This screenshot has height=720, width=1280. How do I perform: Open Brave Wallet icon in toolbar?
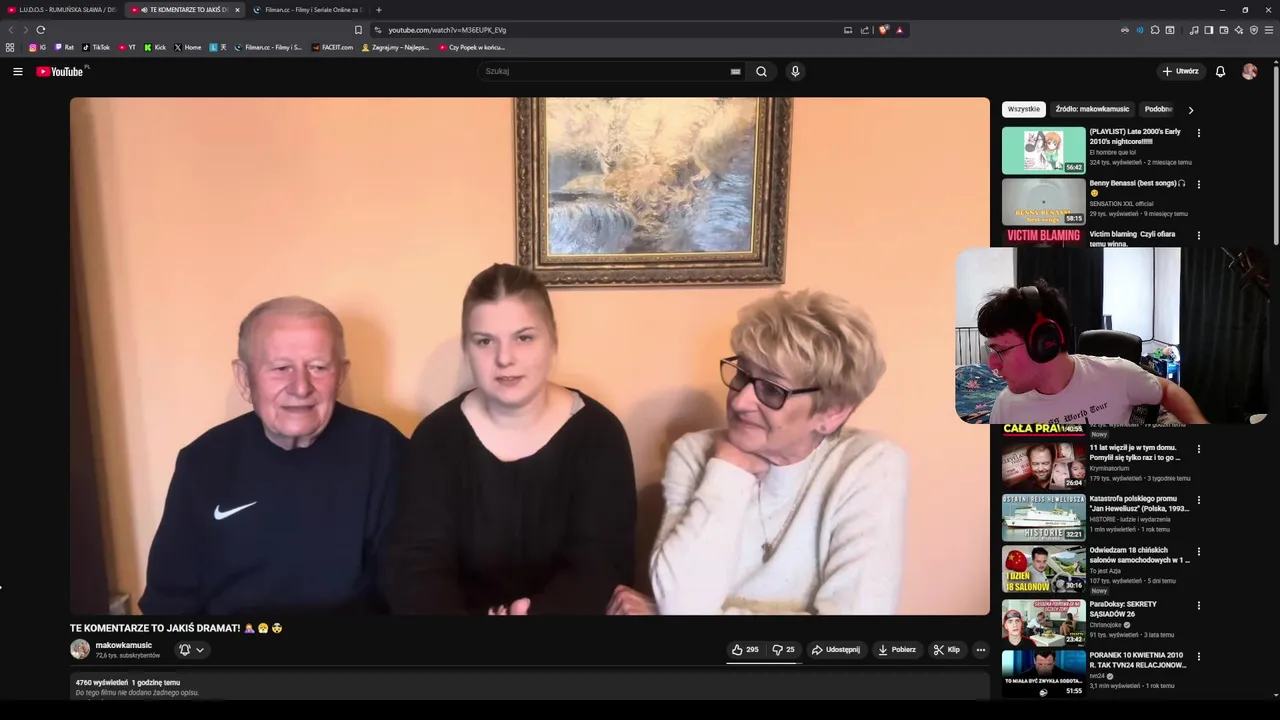point(1223,30)
